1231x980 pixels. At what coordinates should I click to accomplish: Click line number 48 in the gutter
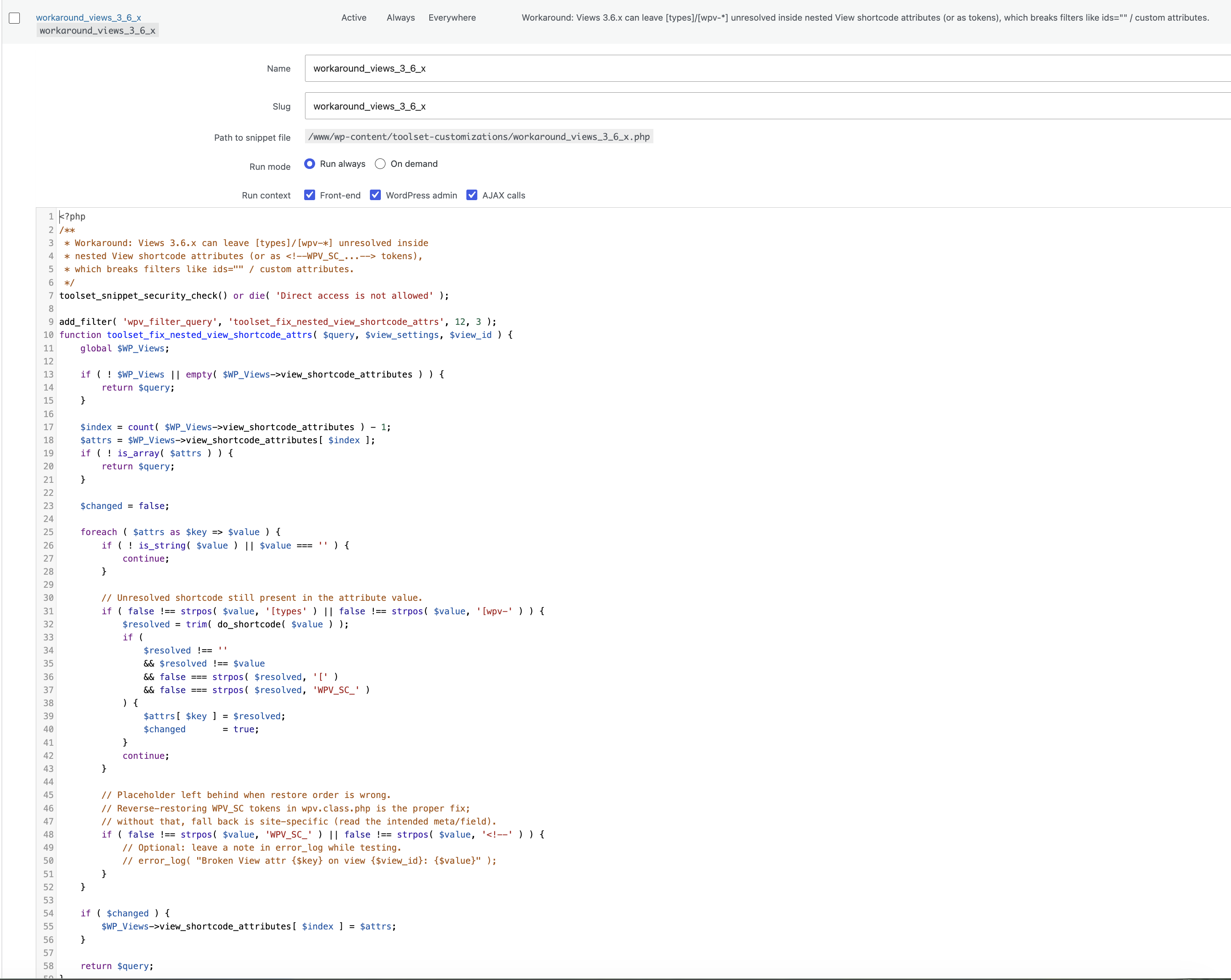pyautogui.click(x=48, y=834)
